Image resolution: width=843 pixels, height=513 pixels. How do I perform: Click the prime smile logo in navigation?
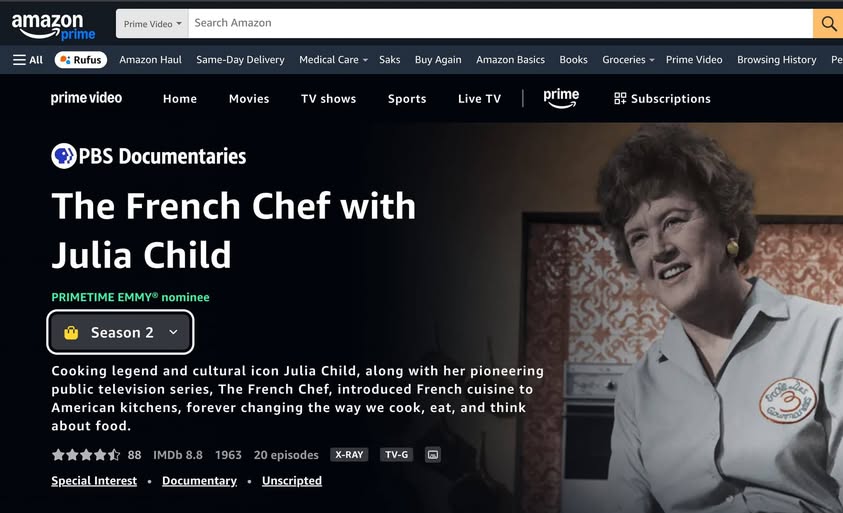click(x=561, y=98)
